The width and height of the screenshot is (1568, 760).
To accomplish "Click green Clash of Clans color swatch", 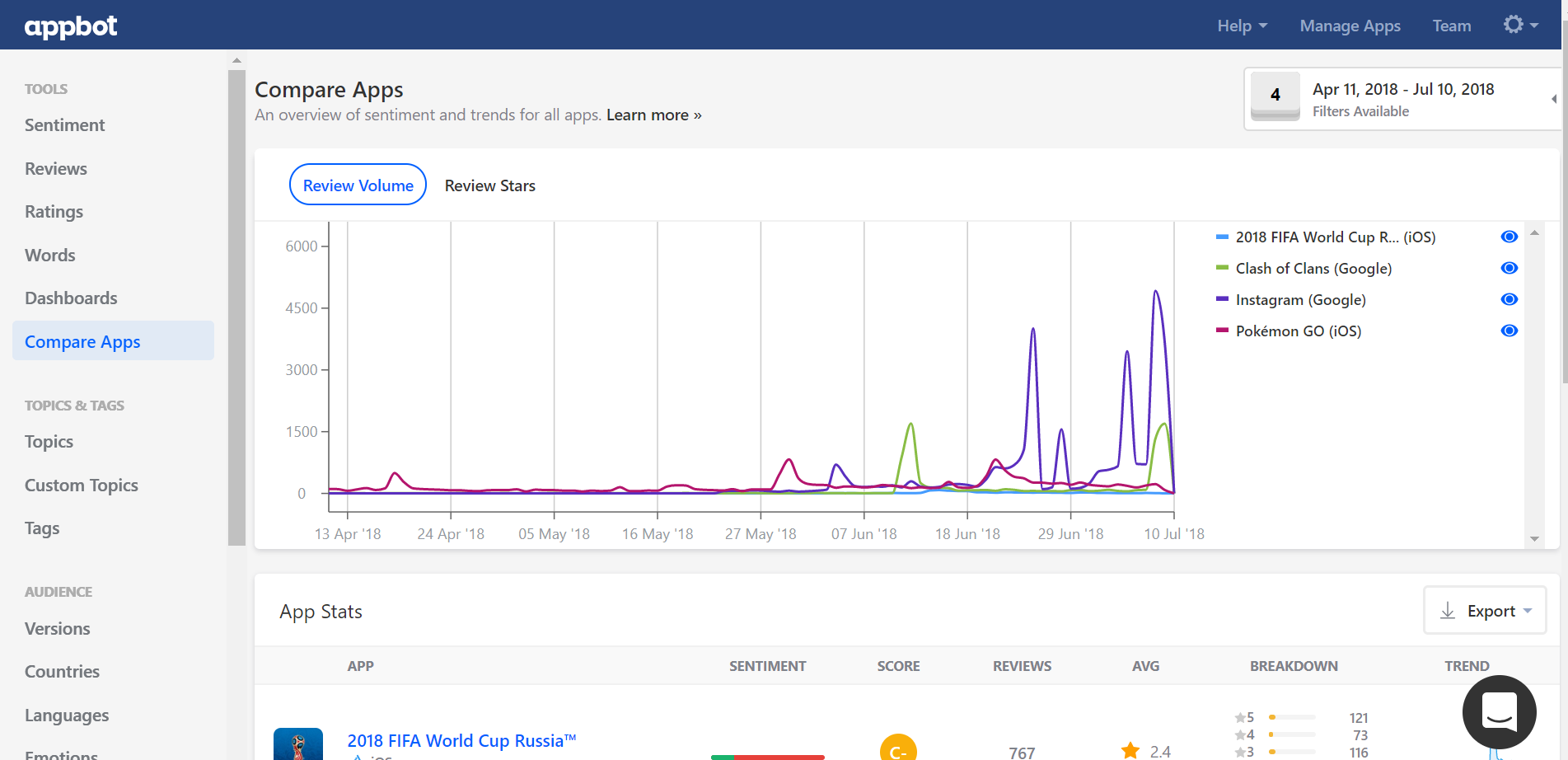I will (1222, 268).
